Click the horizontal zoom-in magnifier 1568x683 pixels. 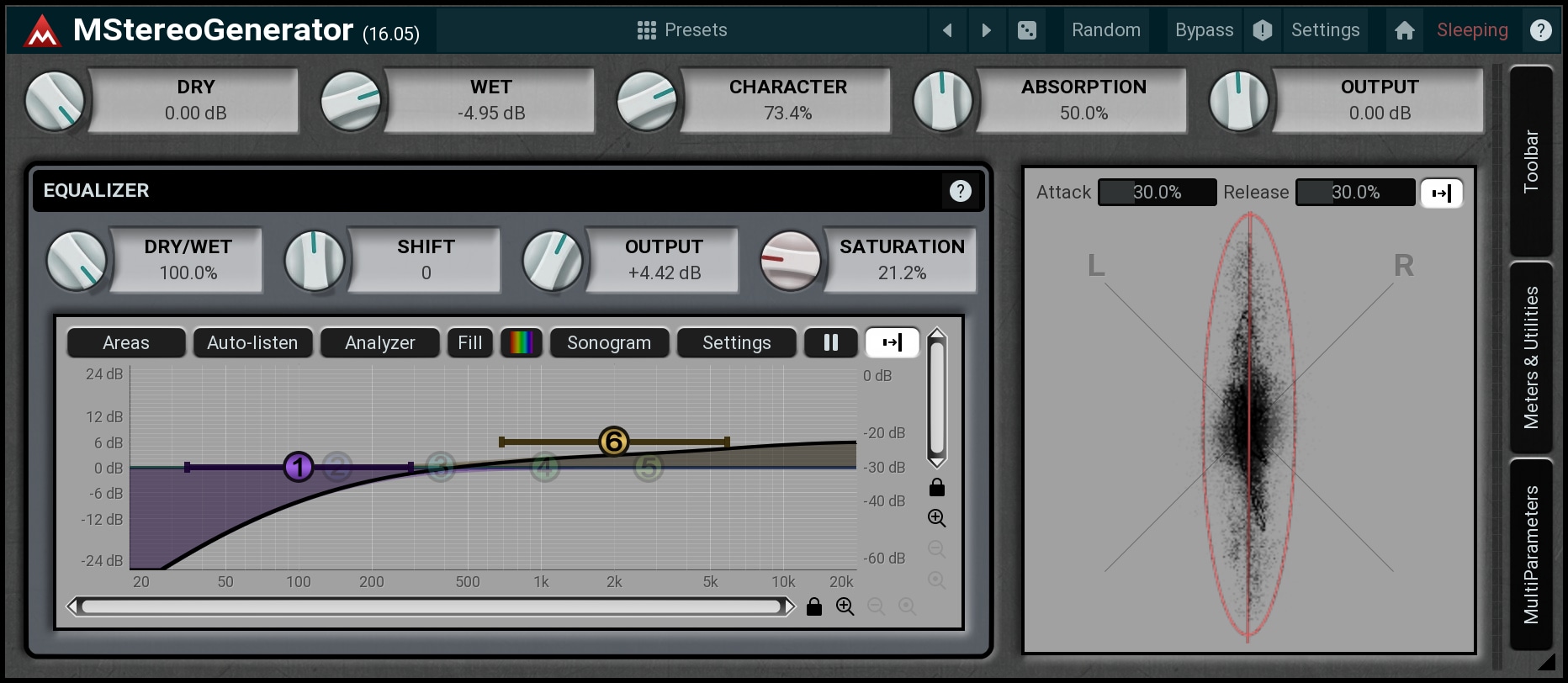click(x=845, y=606)
